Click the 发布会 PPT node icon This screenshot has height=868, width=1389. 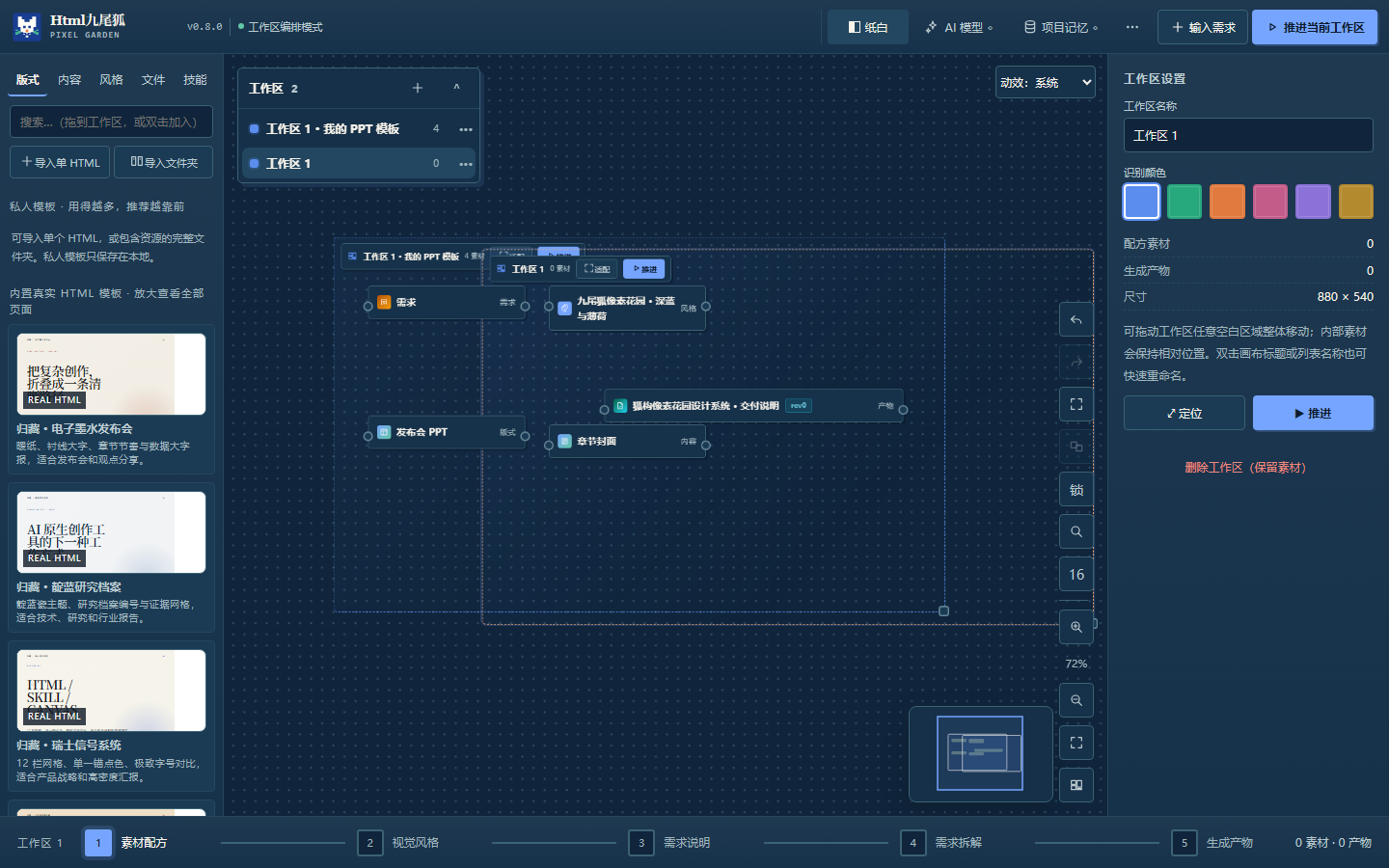384,432
